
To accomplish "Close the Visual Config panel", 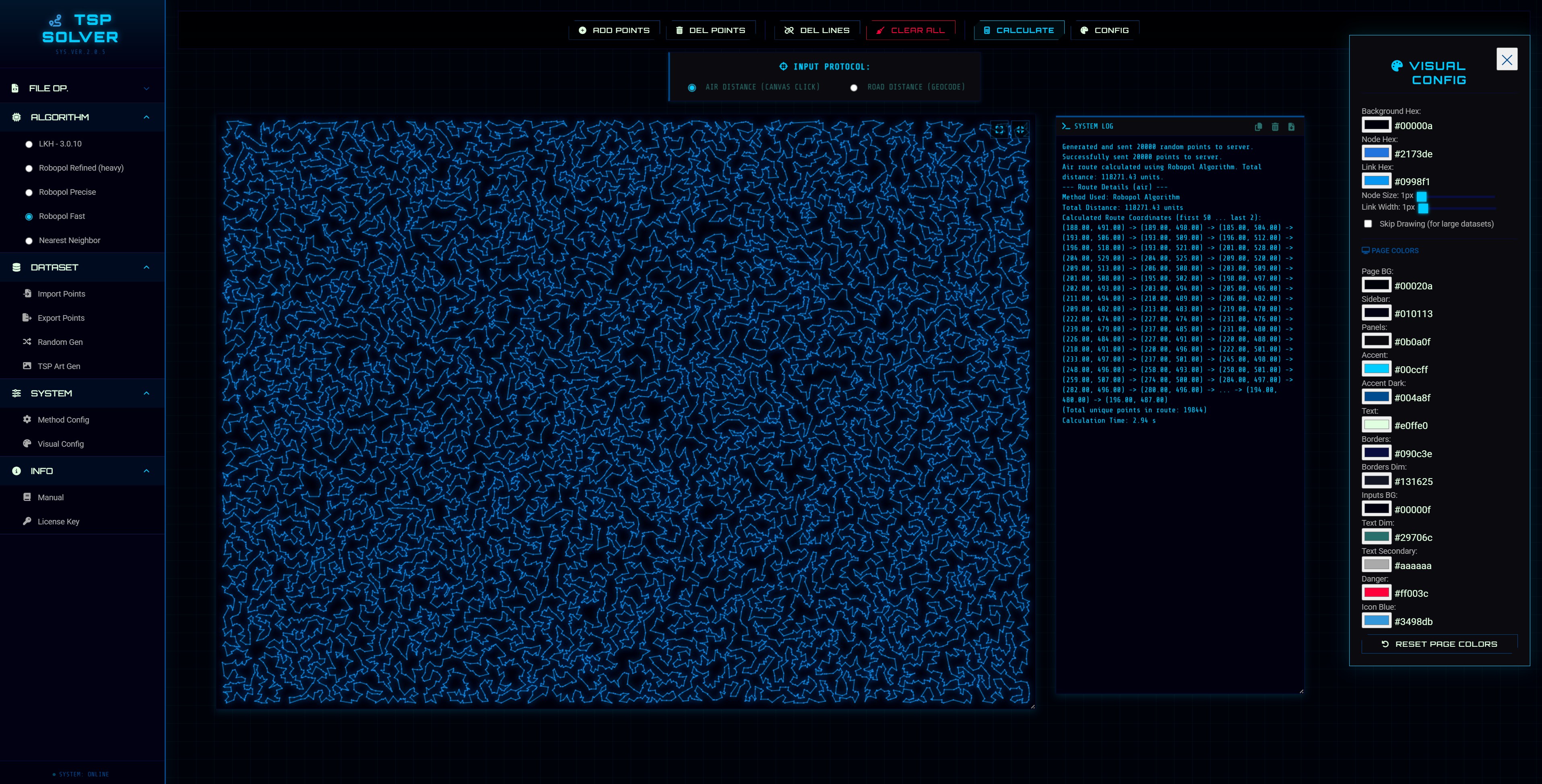I will (x=1507, y=59).
